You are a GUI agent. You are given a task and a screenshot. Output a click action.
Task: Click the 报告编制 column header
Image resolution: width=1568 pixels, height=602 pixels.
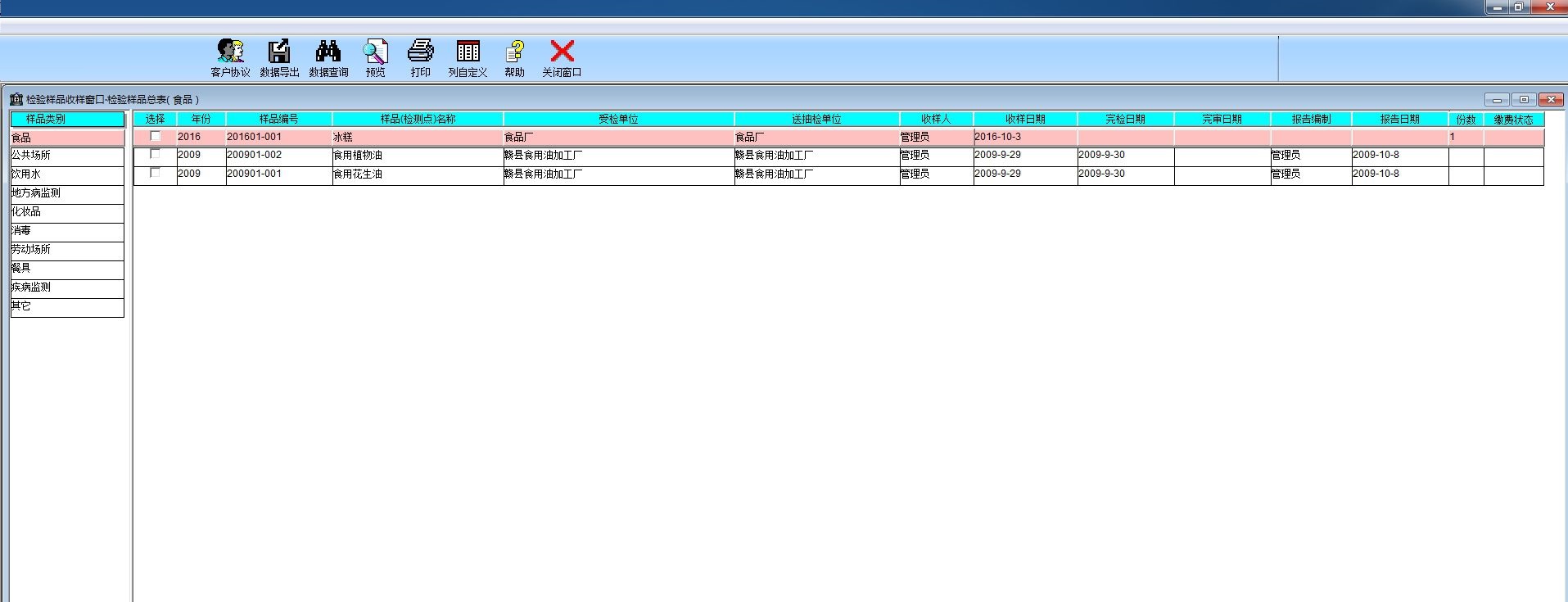pos(1311,119)
